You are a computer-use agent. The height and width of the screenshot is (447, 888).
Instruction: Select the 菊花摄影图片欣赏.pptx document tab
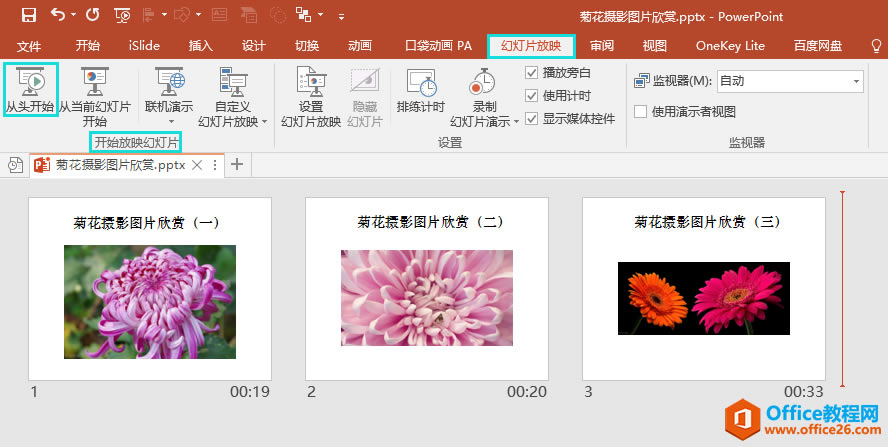click(120, 165)
